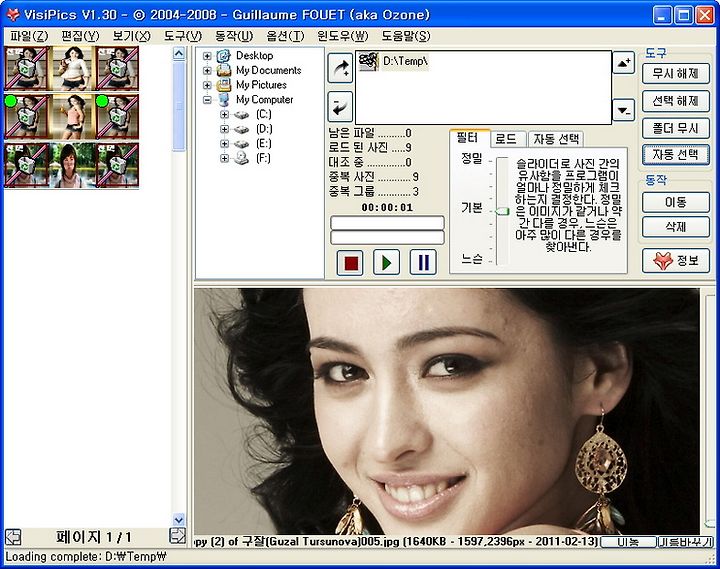Screen dimensions: 720x569
Task: Switch to the 로드 tab
Action: [x=506, y=139]
